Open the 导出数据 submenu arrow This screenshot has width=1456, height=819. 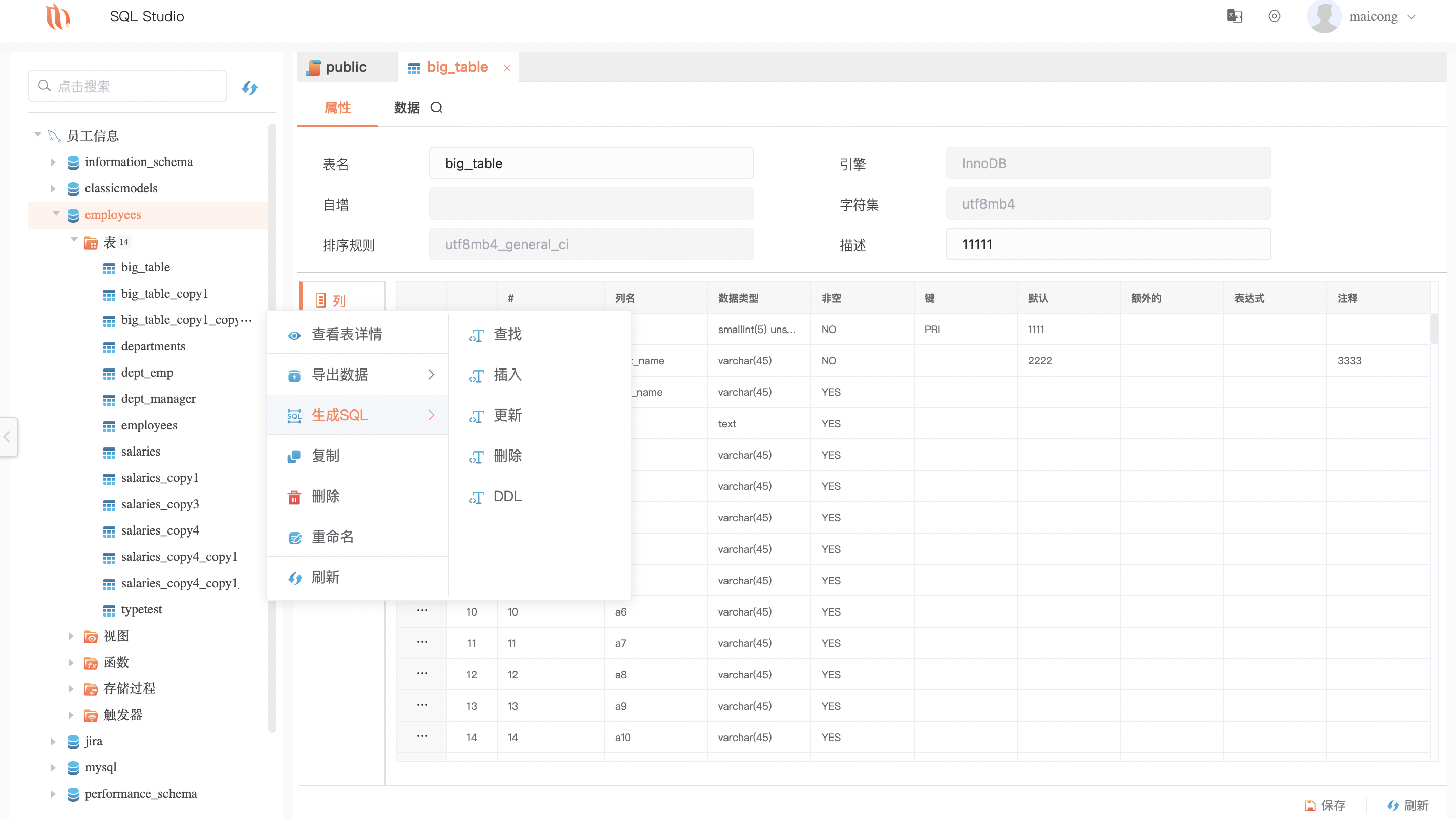click(x=432, y=374)
